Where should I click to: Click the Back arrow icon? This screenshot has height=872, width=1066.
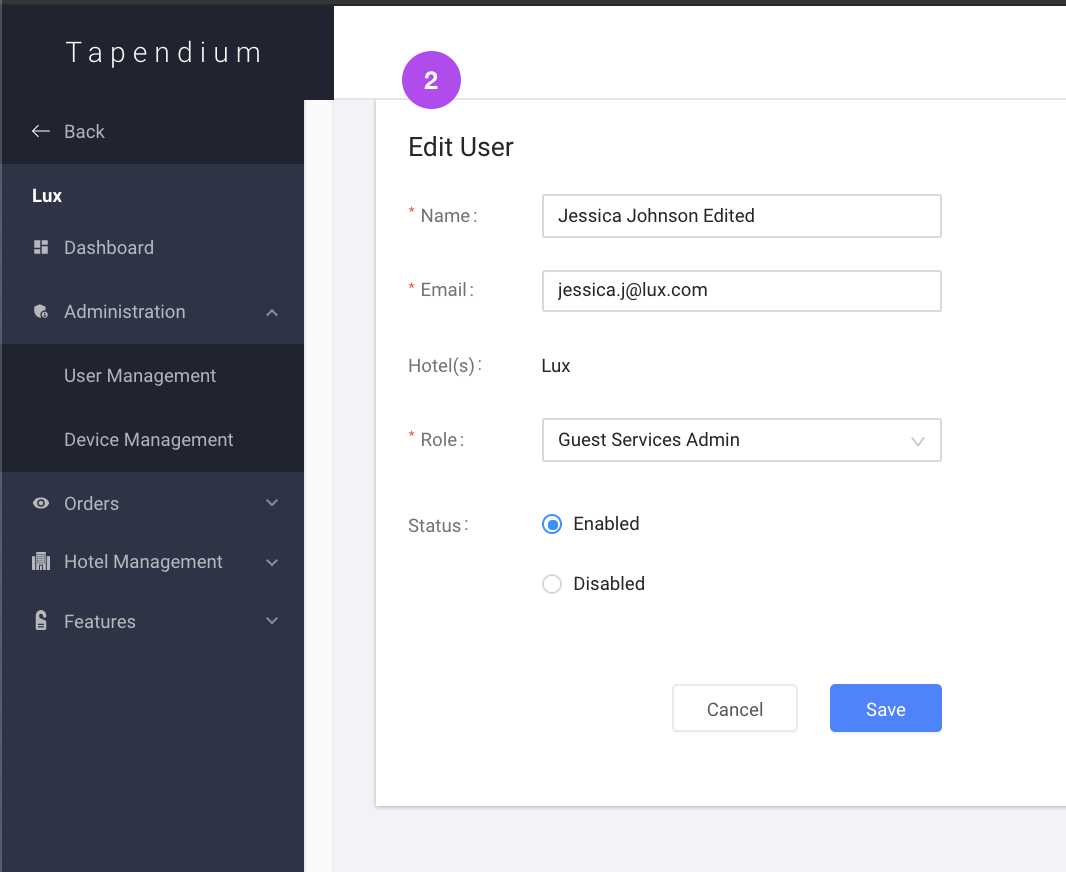coord(40,131)
